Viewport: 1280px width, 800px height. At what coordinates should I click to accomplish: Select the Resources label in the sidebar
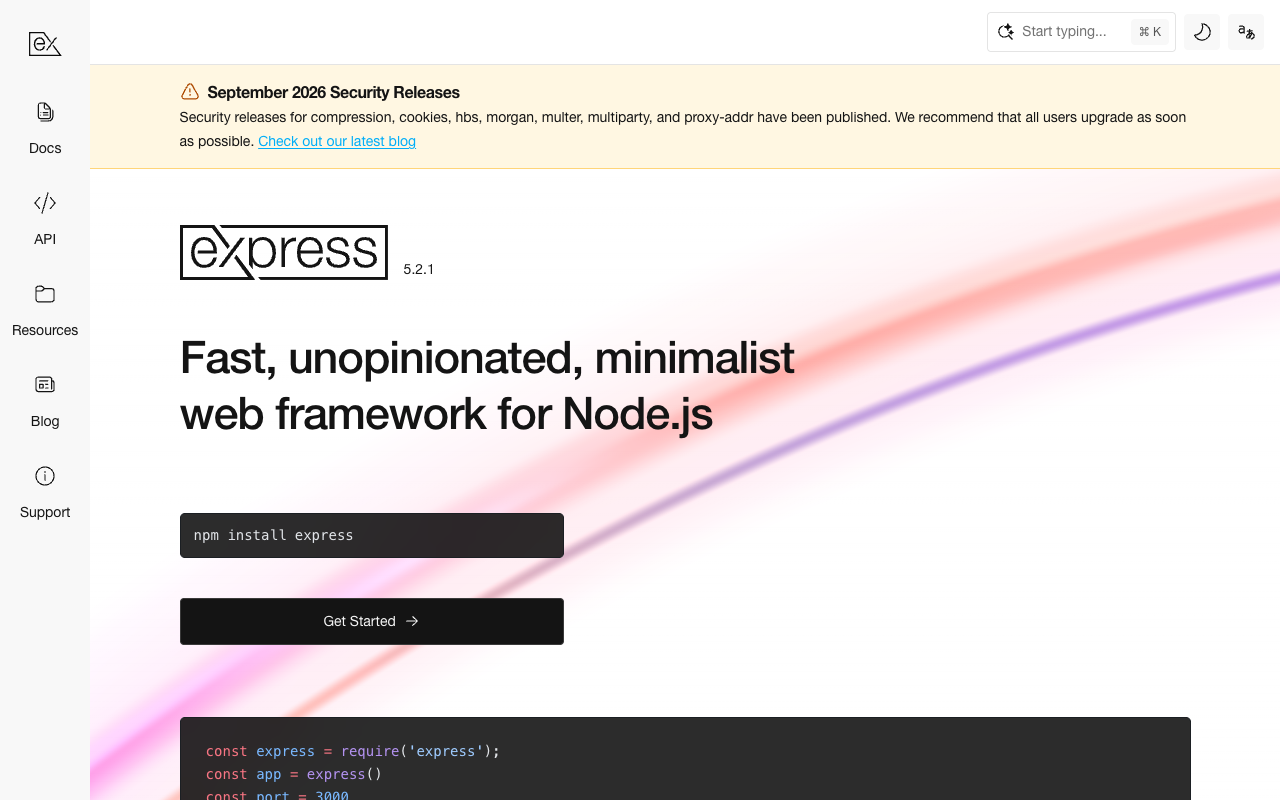coord(45,330)
